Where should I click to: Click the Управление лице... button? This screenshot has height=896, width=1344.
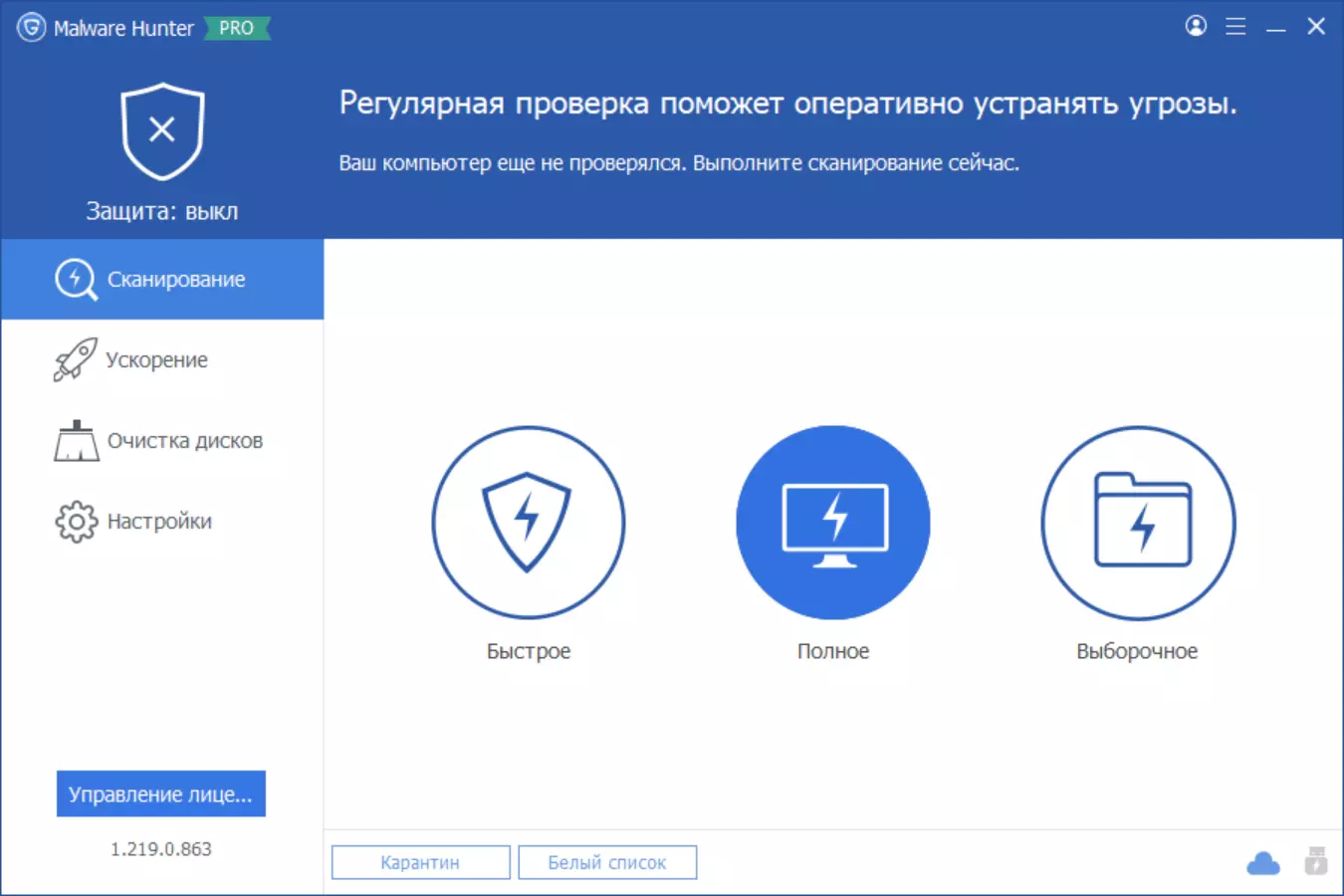click(x=161, y=793)
